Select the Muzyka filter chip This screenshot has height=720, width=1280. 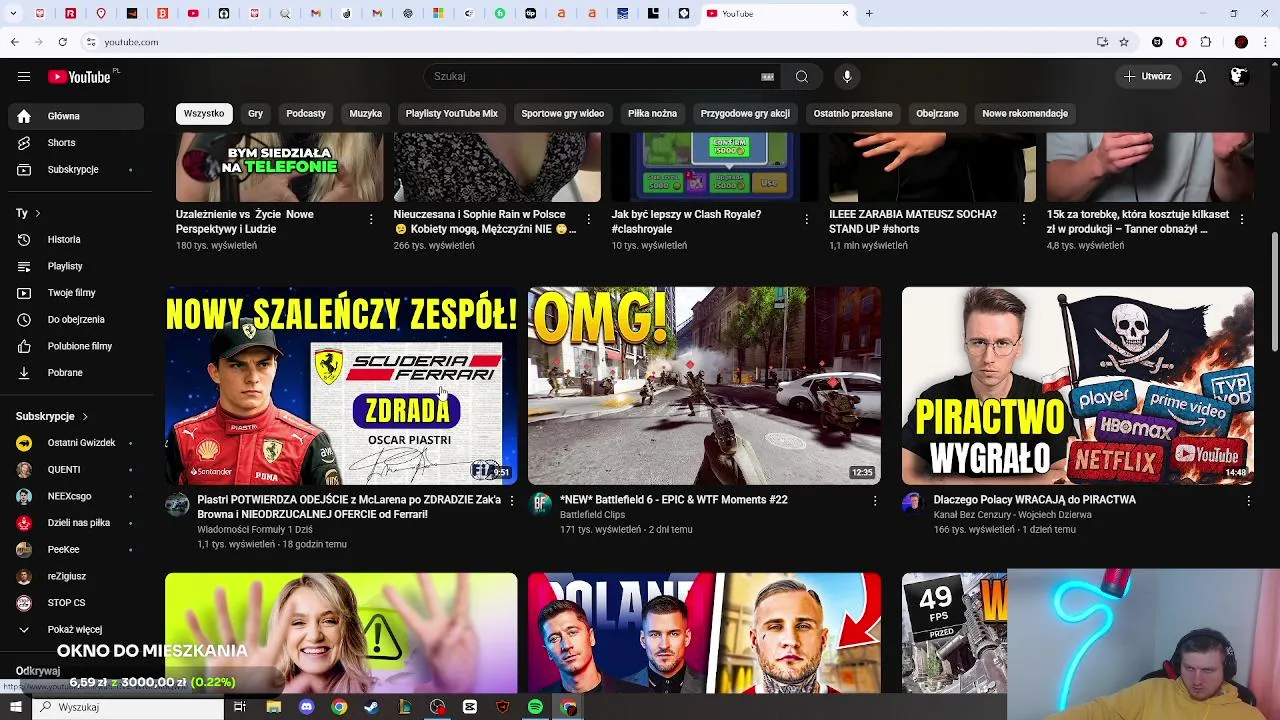[365, 113]
